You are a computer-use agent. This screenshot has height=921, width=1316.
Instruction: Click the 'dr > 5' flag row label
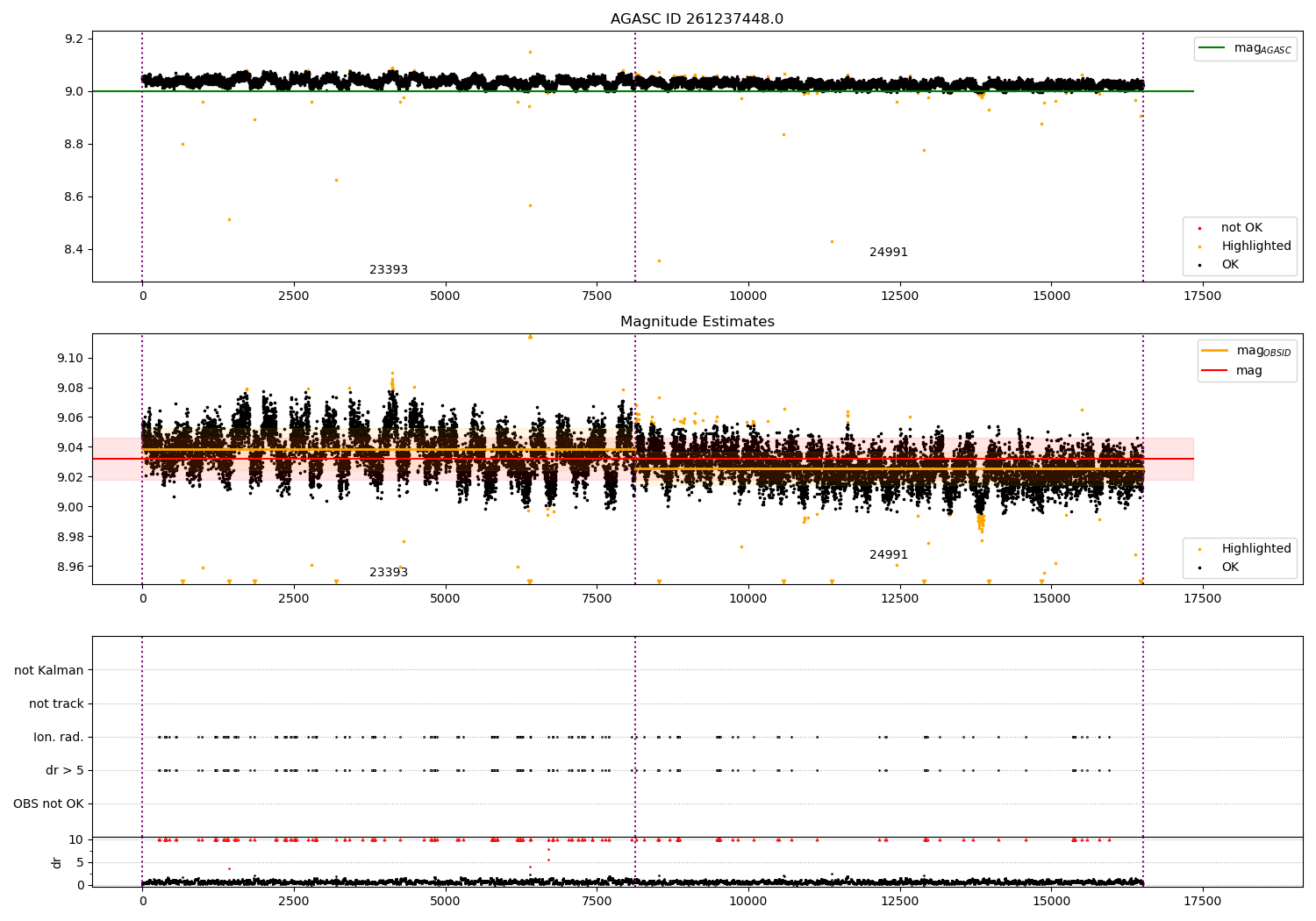(65, 771)
